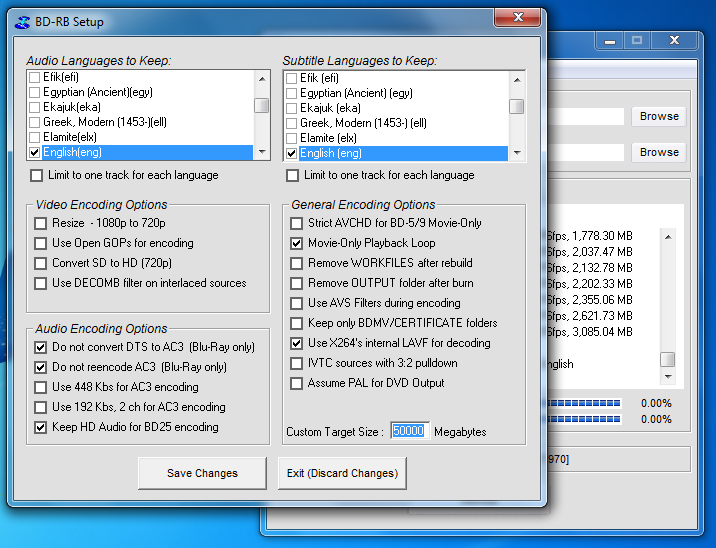Check Greek, Modern in Subtitle Languages list
Screen dimensions: 716x548
pos(291,123)
